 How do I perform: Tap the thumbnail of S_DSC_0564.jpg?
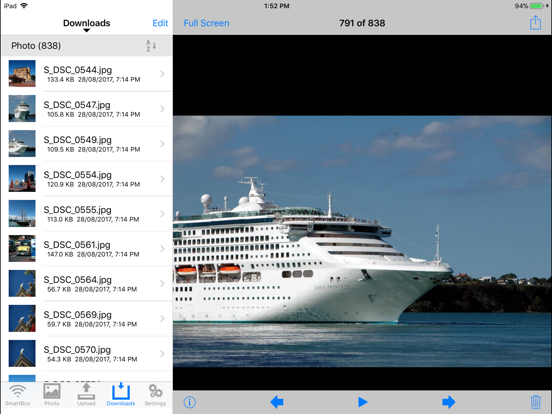tap(22, 283)
